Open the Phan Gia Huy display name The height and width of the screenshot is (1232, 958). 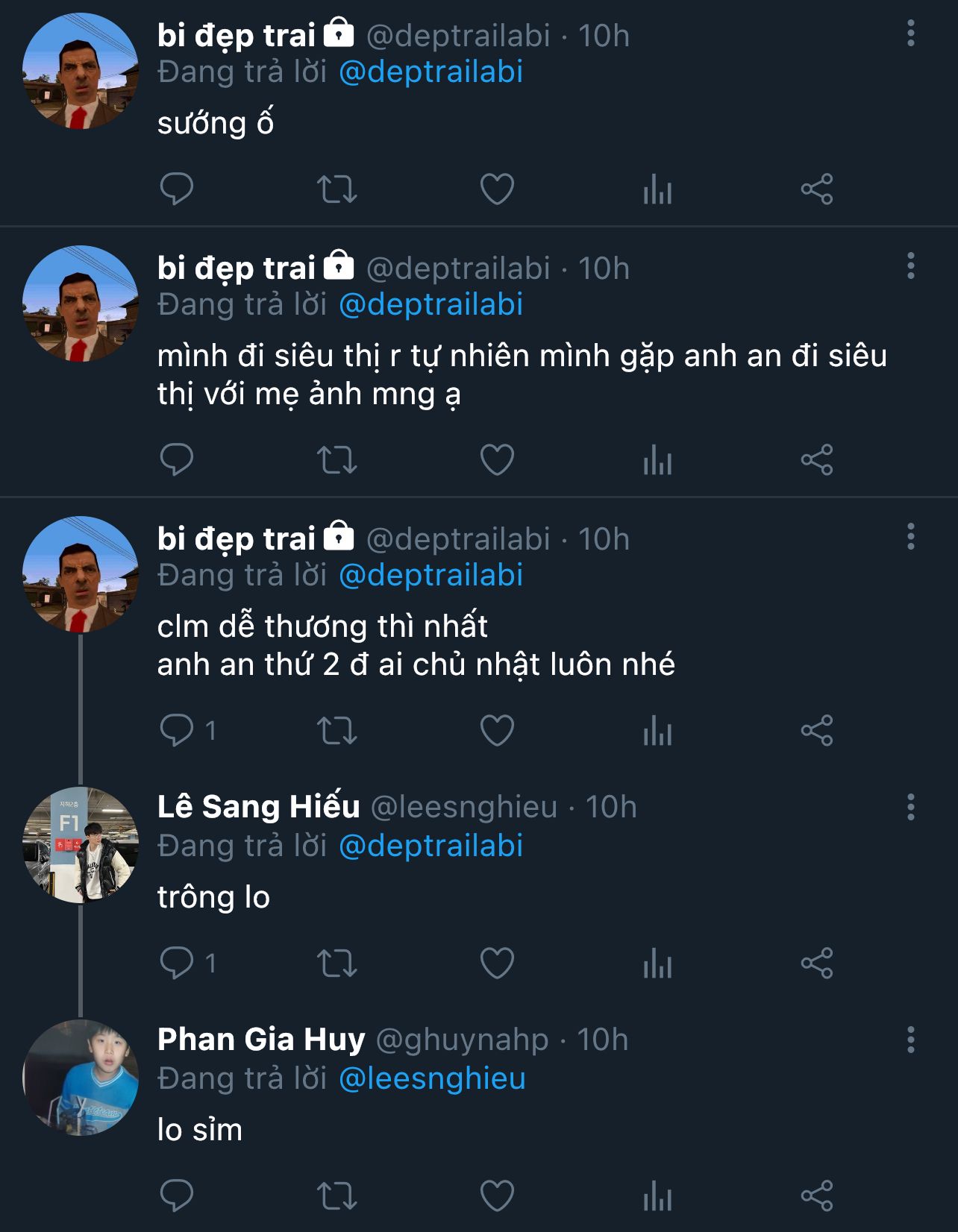pos(261,1040)
